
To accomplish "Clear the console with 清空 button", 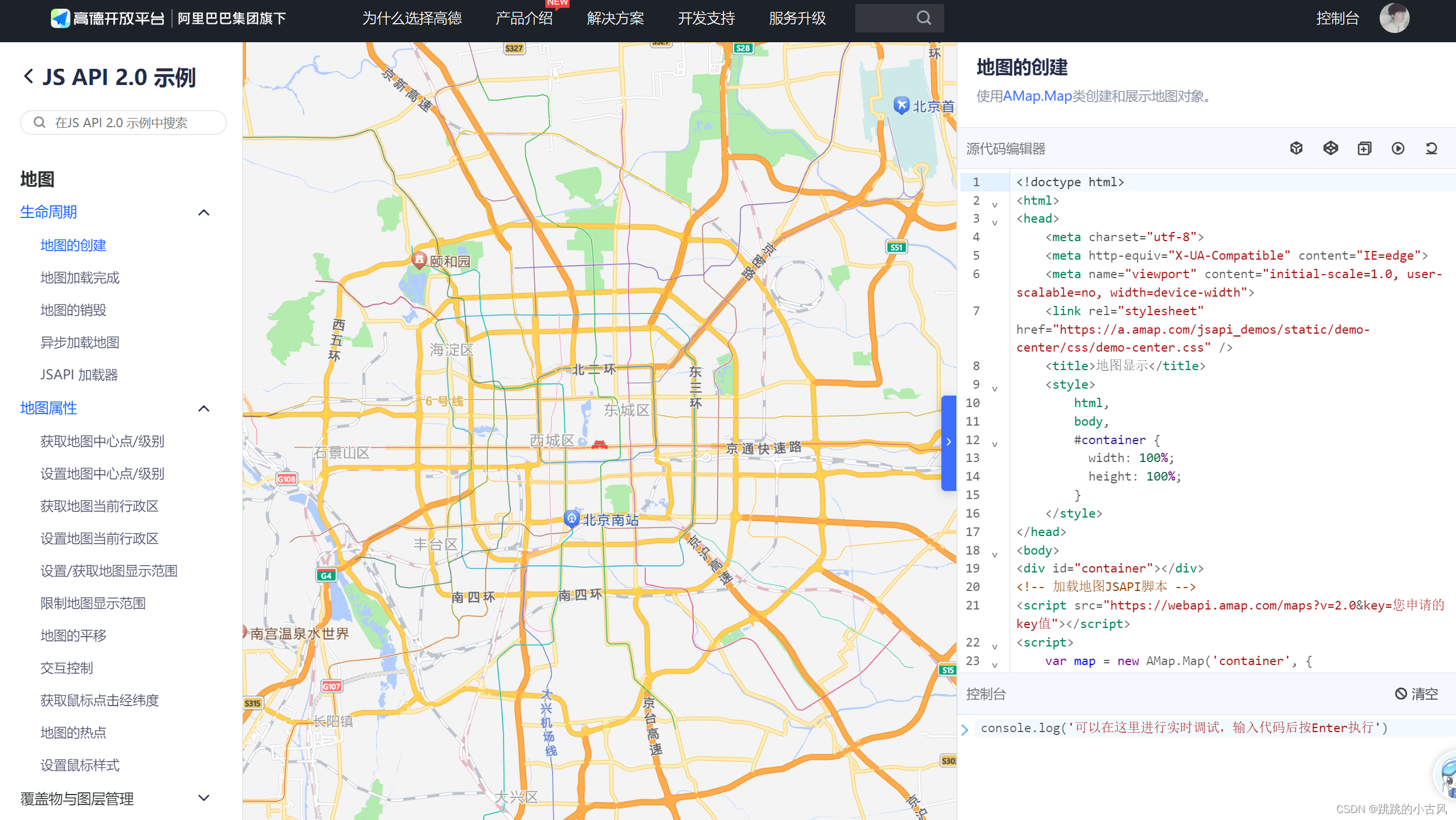I will tap(1416, 694).
